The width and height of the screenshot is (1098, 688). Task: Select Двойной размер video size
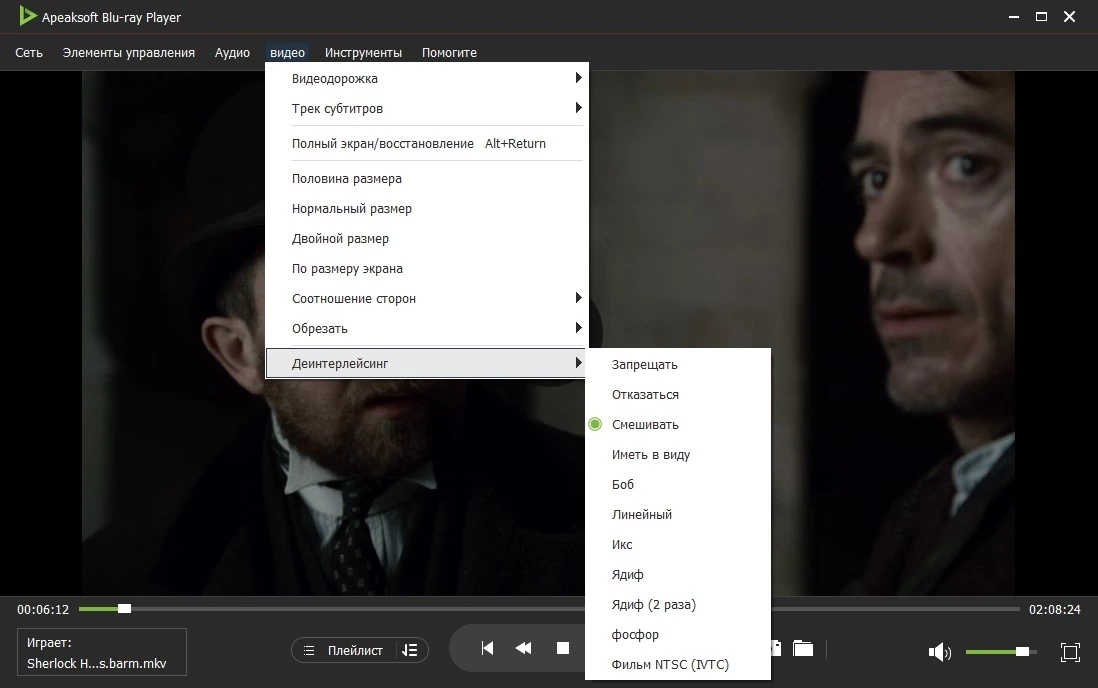point(426,239)
